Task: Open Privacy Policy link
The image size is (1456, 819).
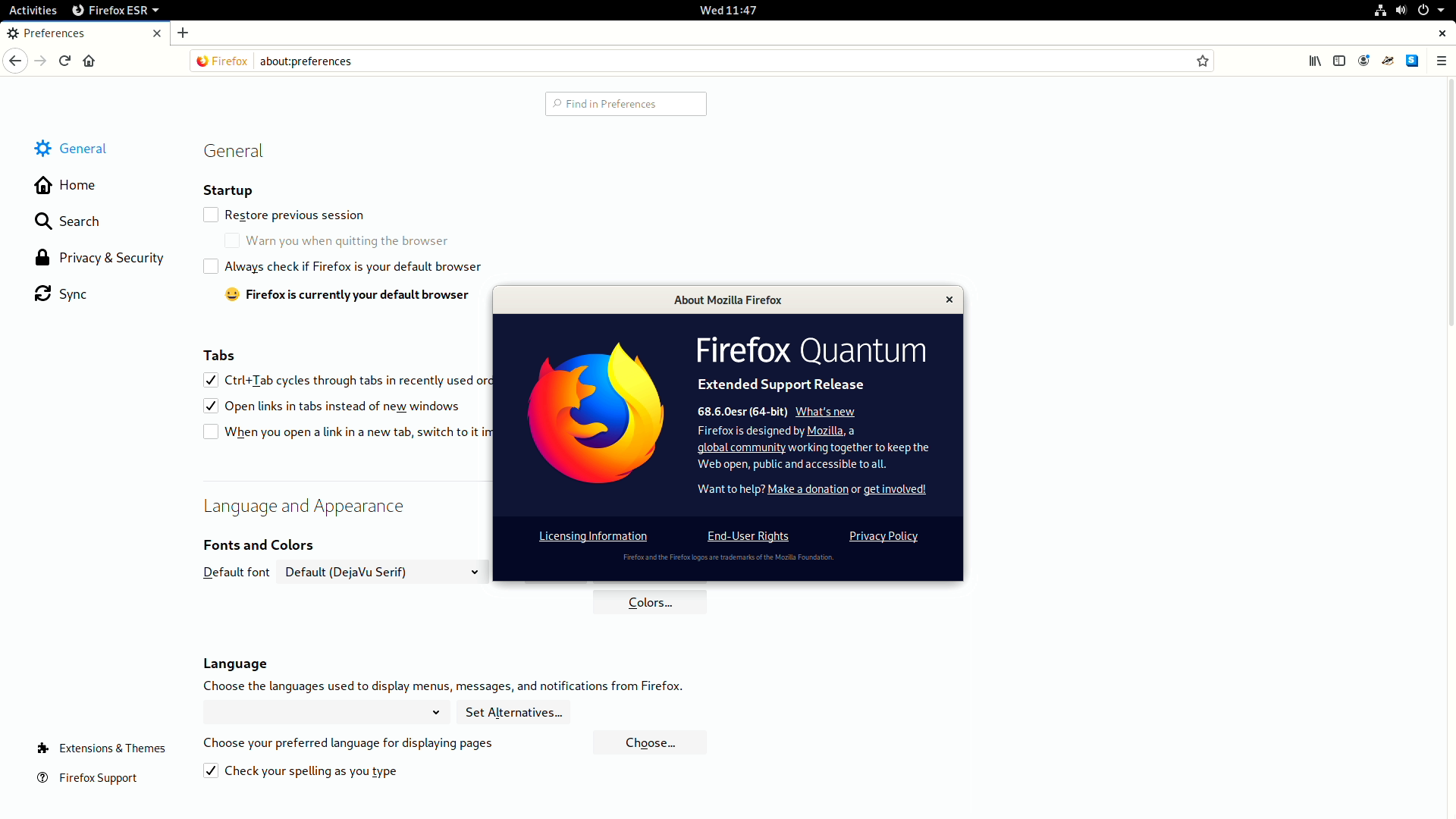Action: 883,536
